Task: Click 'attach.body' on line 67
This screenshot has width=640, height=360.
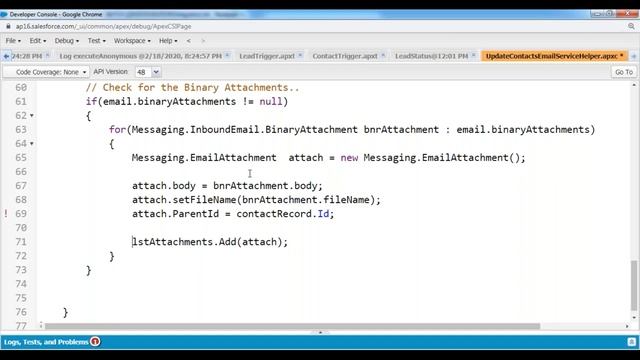Action: click(x=164, y=186)
